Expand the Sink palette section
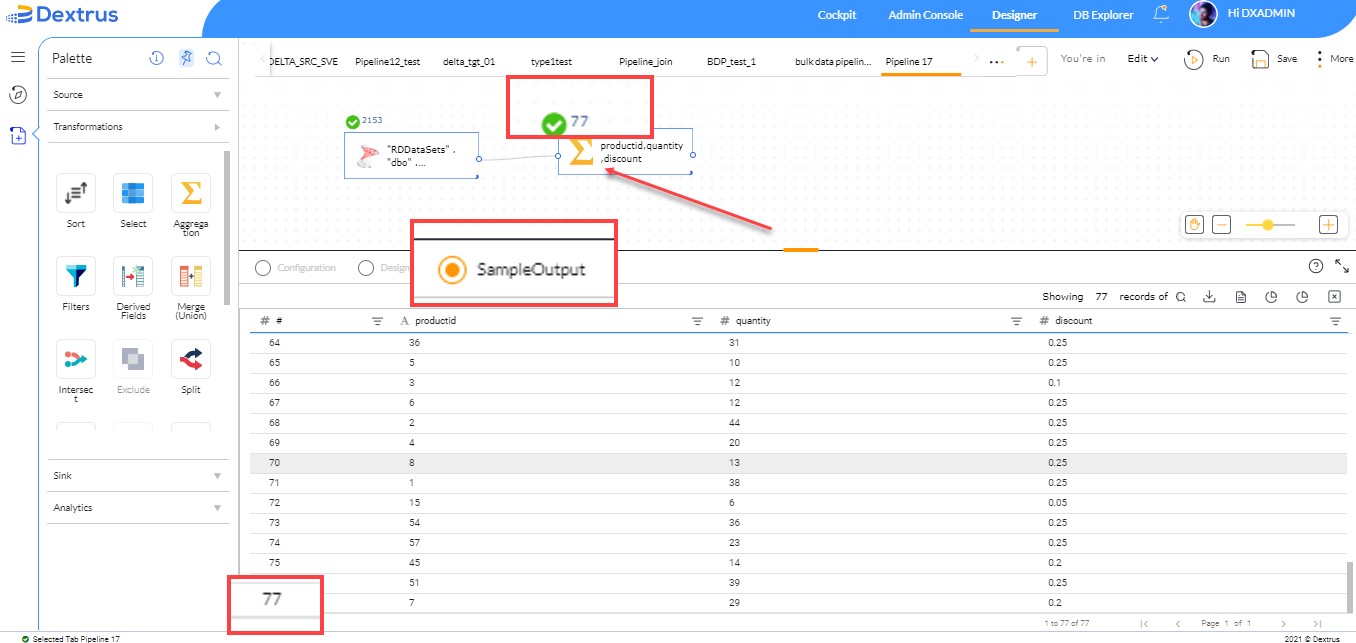1356x643 pixels. point(138,476)
